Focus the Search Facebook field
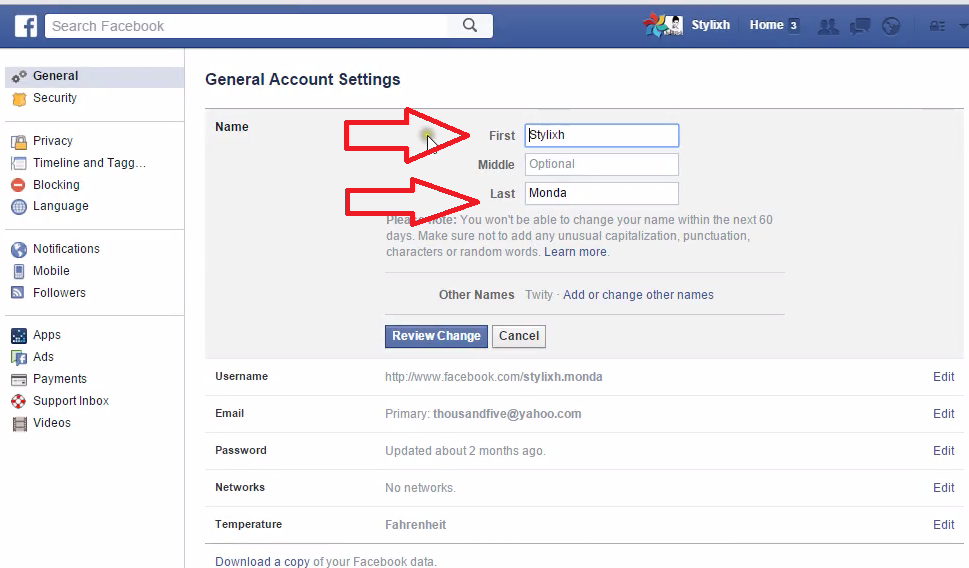The width and height of the screenshot is (969, 568). click(x=247, y=26)
